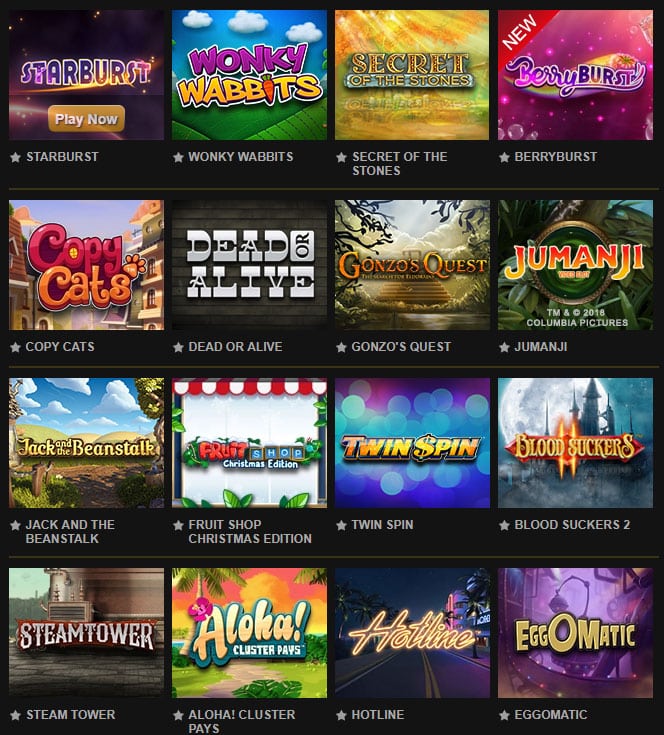Click the Play Now button on Starburst
The width and height of the screenshot is (664, 735).
86,119
